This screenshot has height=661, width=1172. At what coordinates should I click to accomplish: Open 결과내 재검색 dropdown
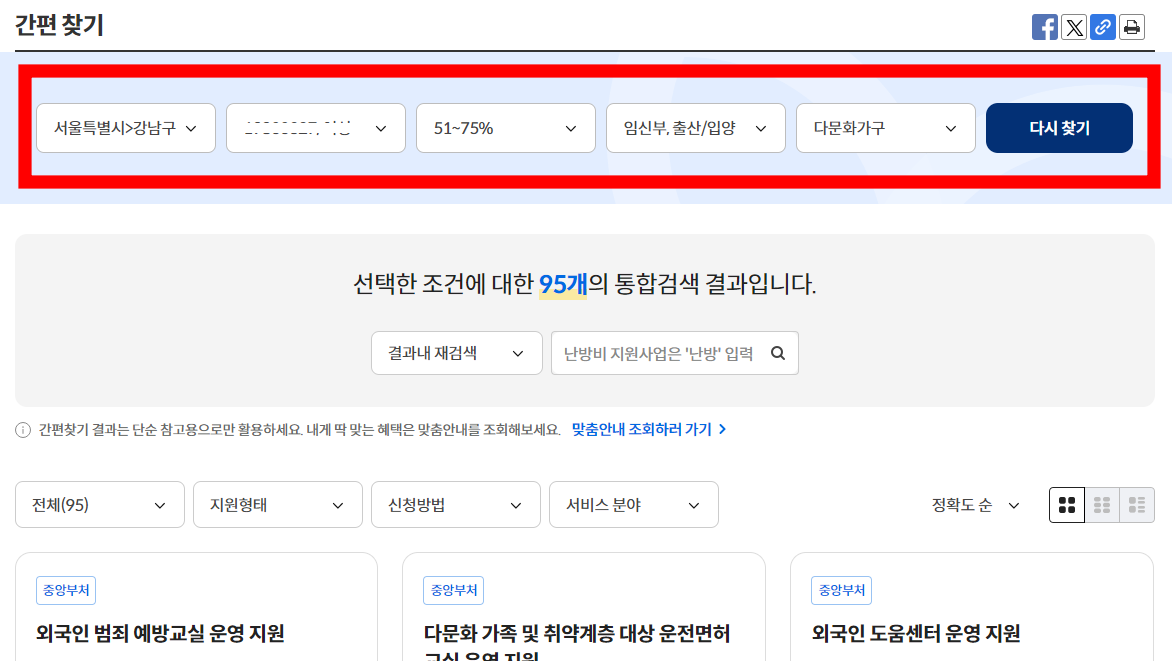tap(456, 353)
